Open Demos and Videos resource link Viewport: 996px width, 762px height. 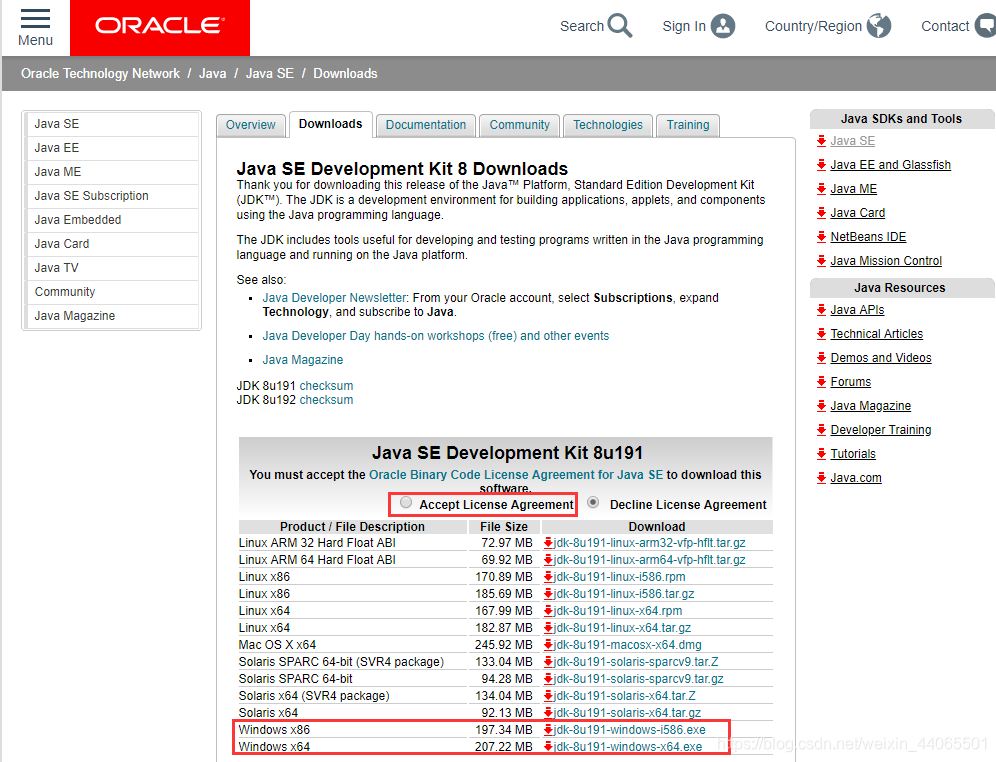pos(880,358)
